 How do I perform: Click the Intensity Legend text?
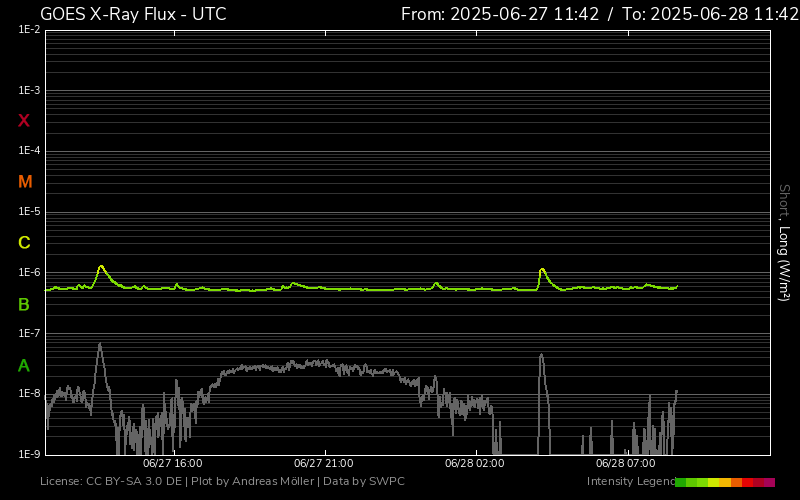[630, 482]
